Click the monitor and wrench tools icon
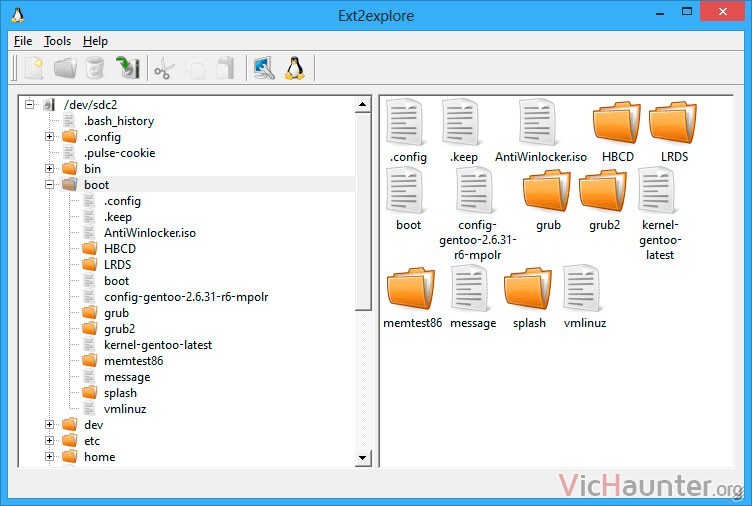Screen dimensions: 752x506 click(x=264, y=68)
